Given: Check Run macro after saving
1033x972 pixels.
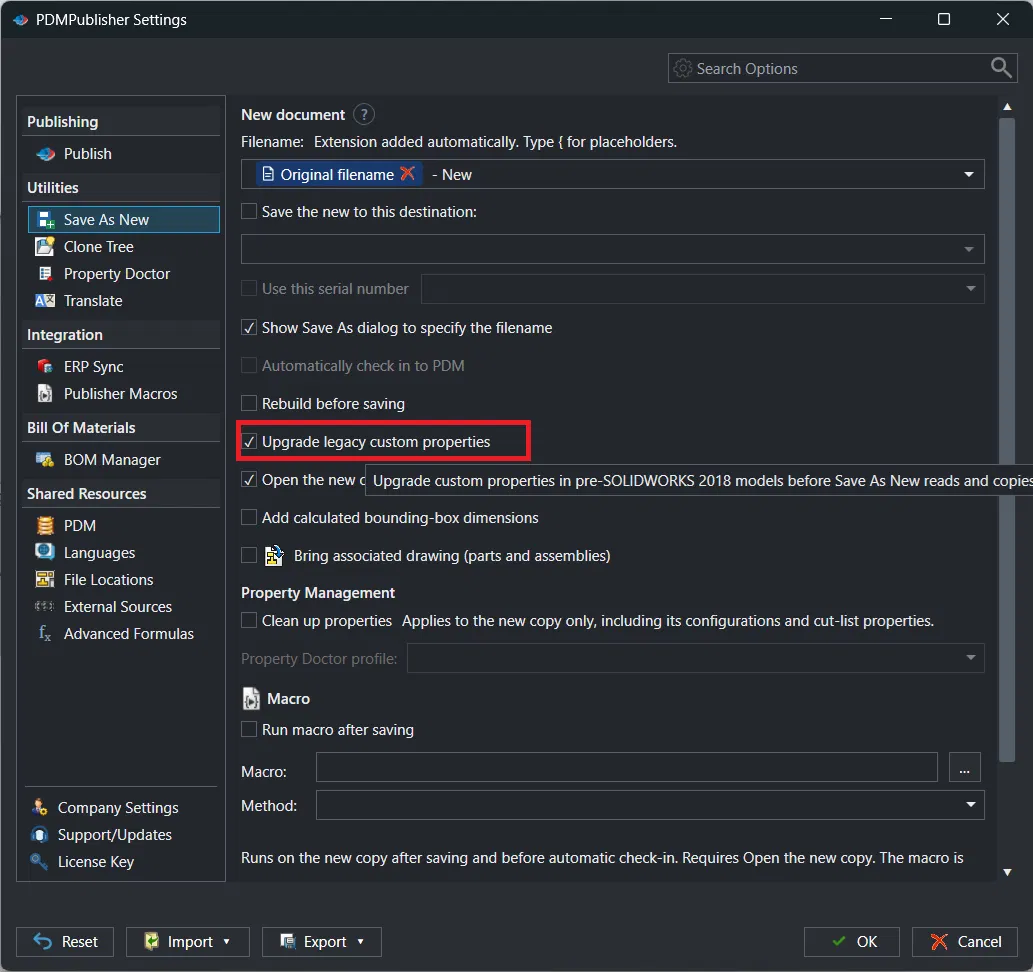Looking at the screenshot, I should [x=248, y=729].
